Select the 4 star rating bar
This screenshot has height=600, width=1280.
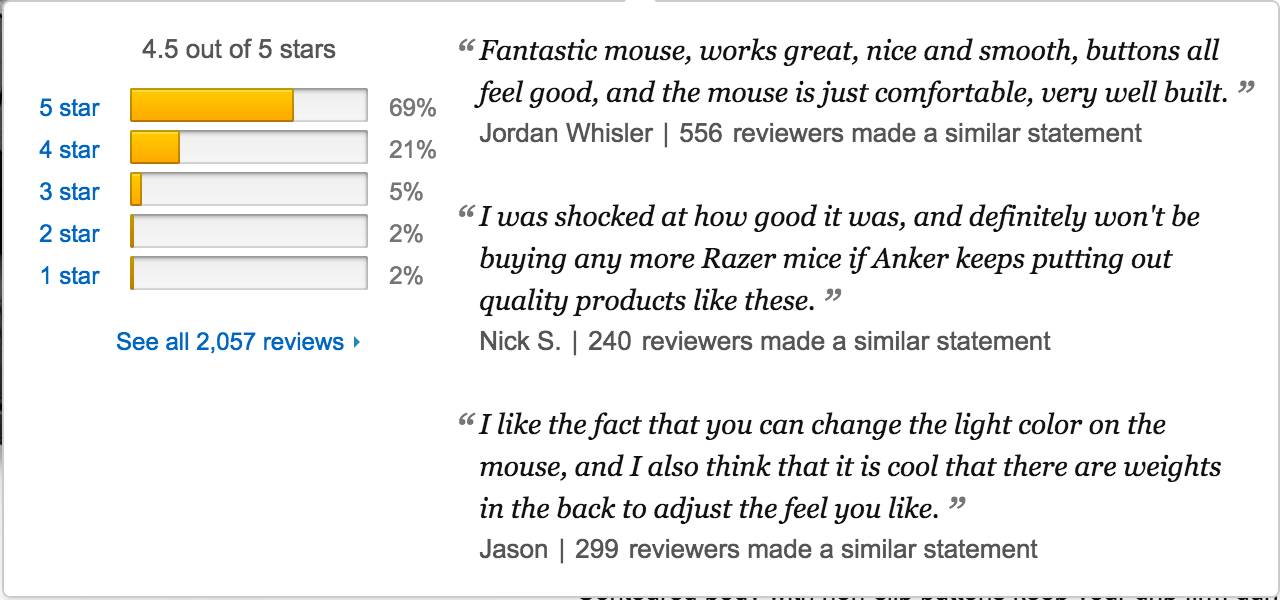[249, 147]
